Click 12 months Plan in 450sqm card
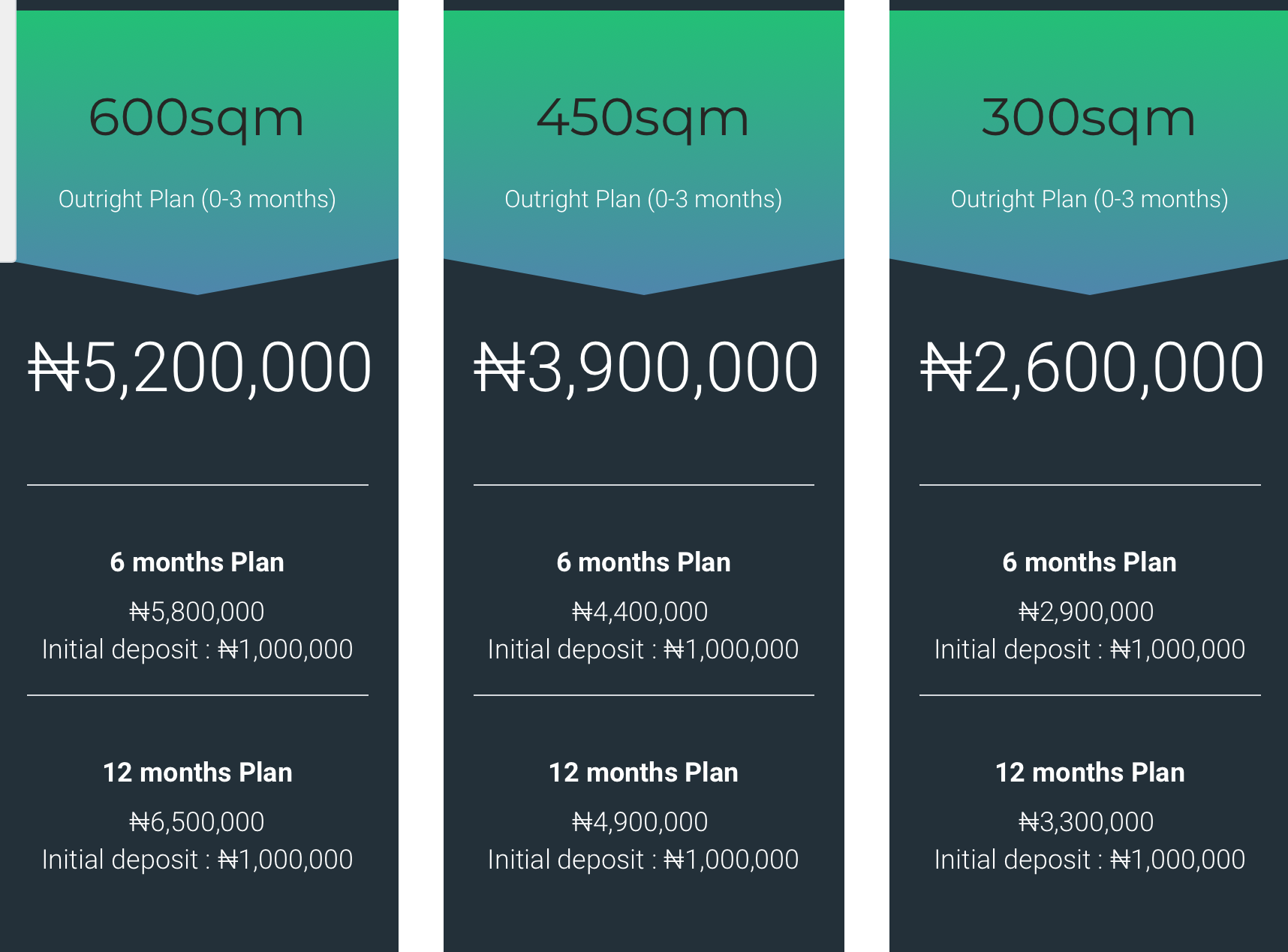Screen dimensions: 1288x952 point(643,773)
